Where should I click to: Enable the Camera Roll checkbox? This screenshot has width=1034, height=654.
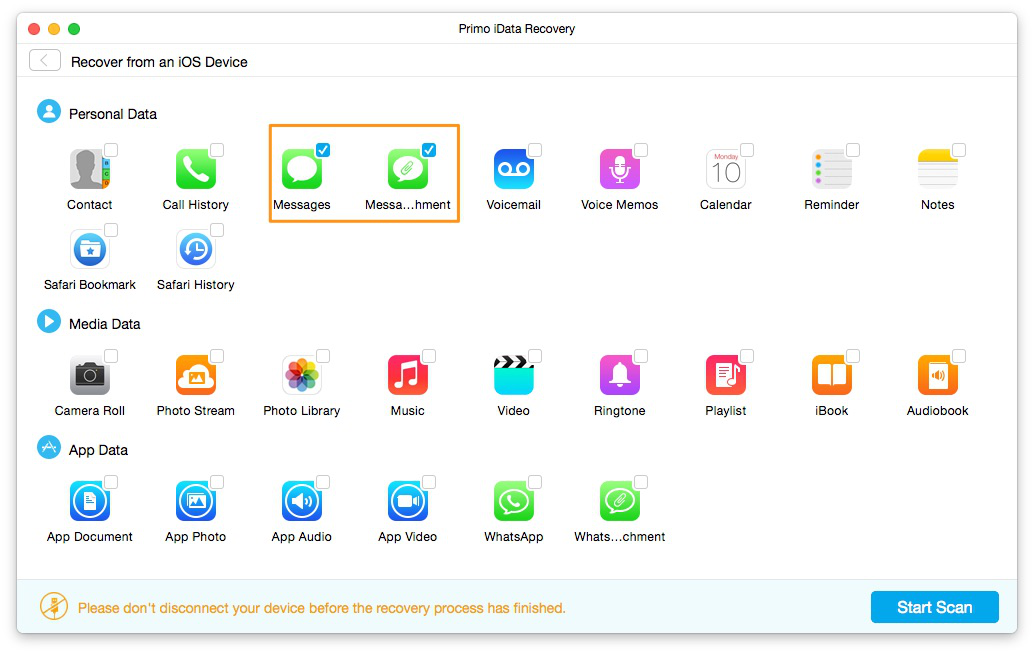click(111, 356)
